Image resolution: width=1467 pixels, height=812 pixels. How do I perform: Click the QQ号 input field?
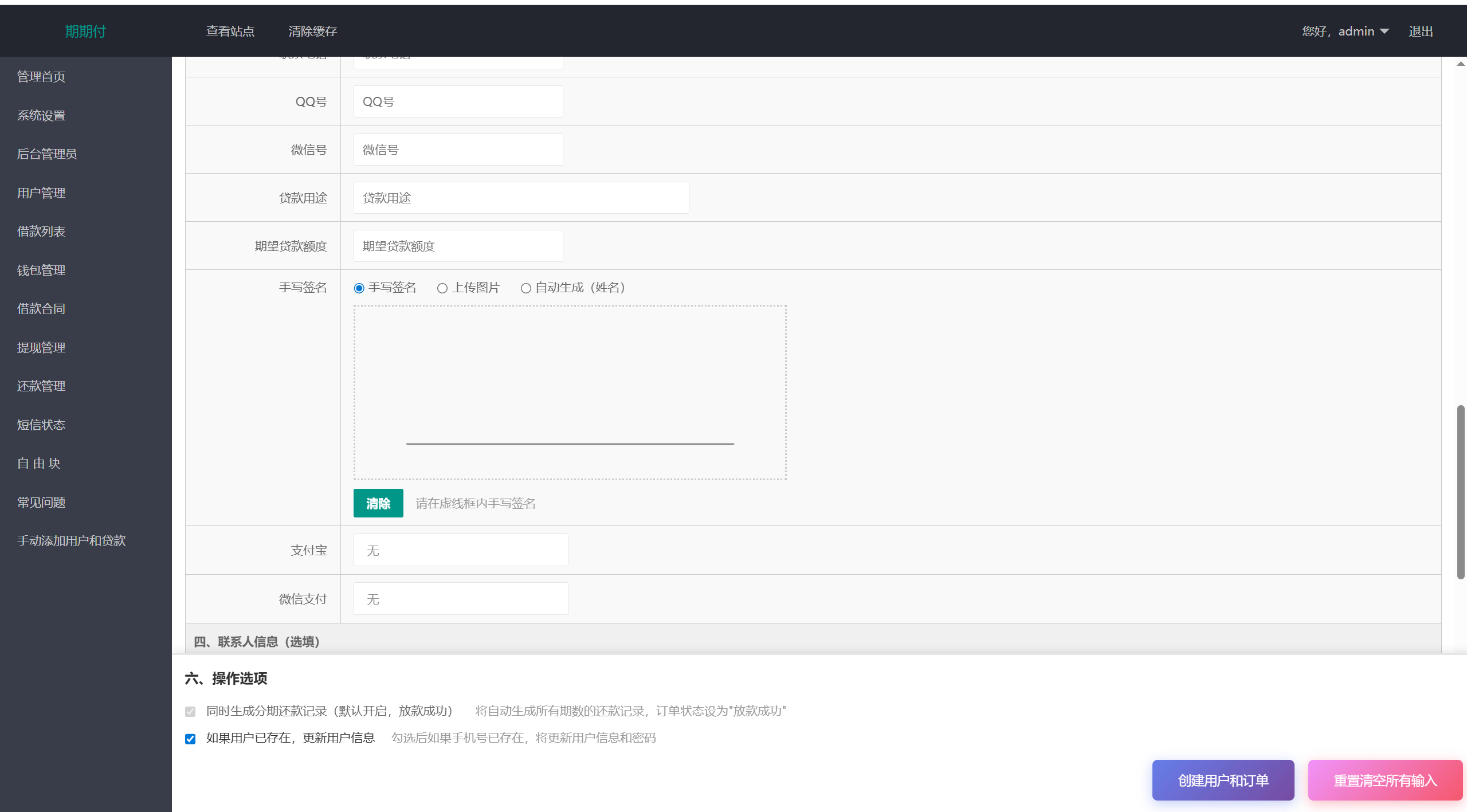click(x=458, y=101)
